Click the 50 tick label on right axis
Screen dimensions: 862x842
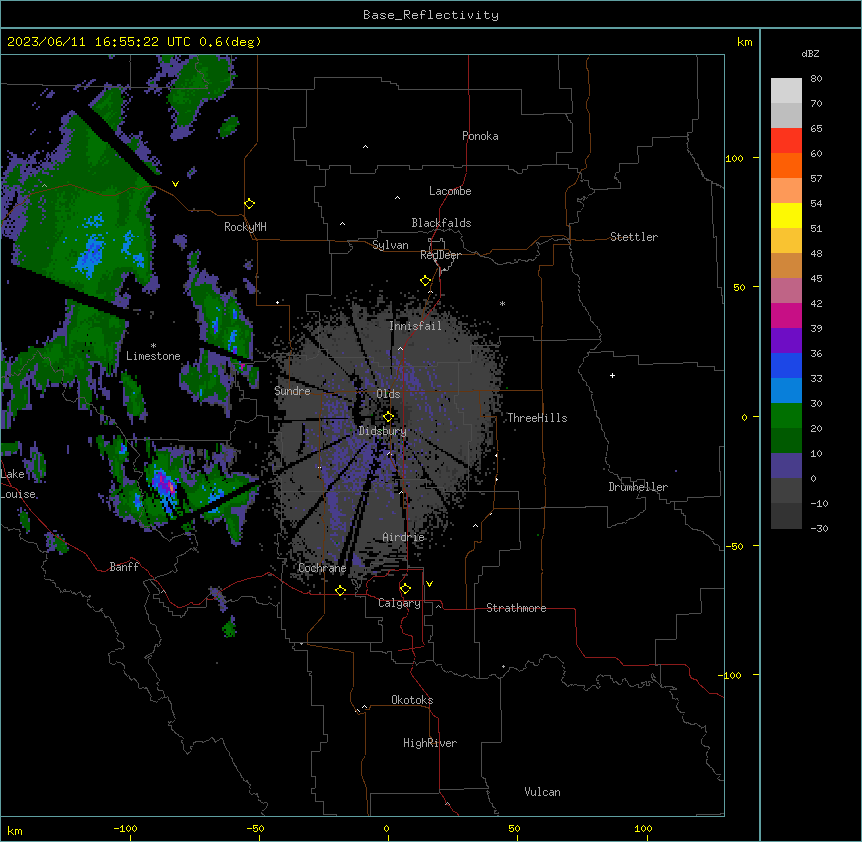(x=739, y=287)
